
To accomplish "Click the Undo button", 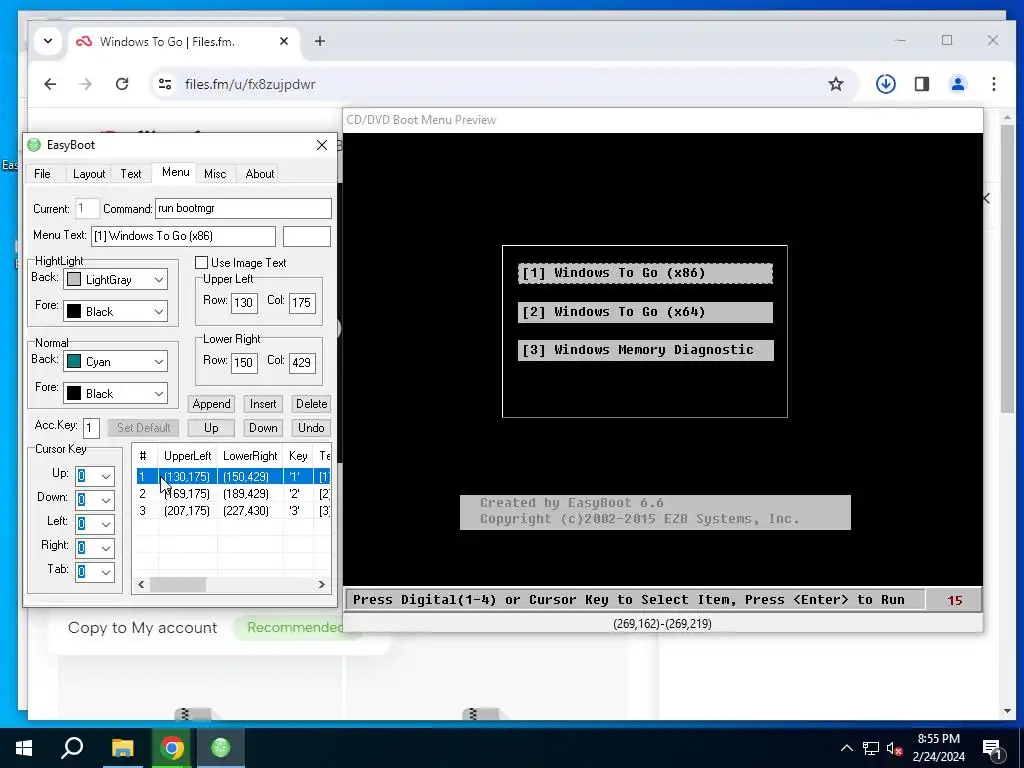I will pos(312,428).
